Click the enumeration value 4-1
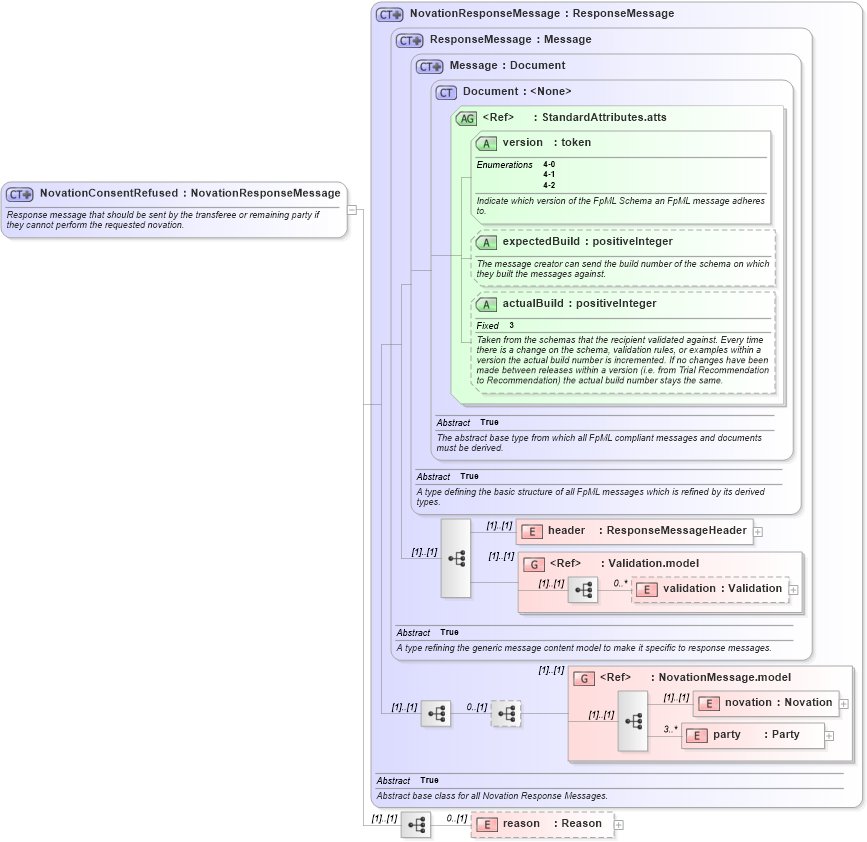This screenshot has width=867, height=842. tap(547, 173)
